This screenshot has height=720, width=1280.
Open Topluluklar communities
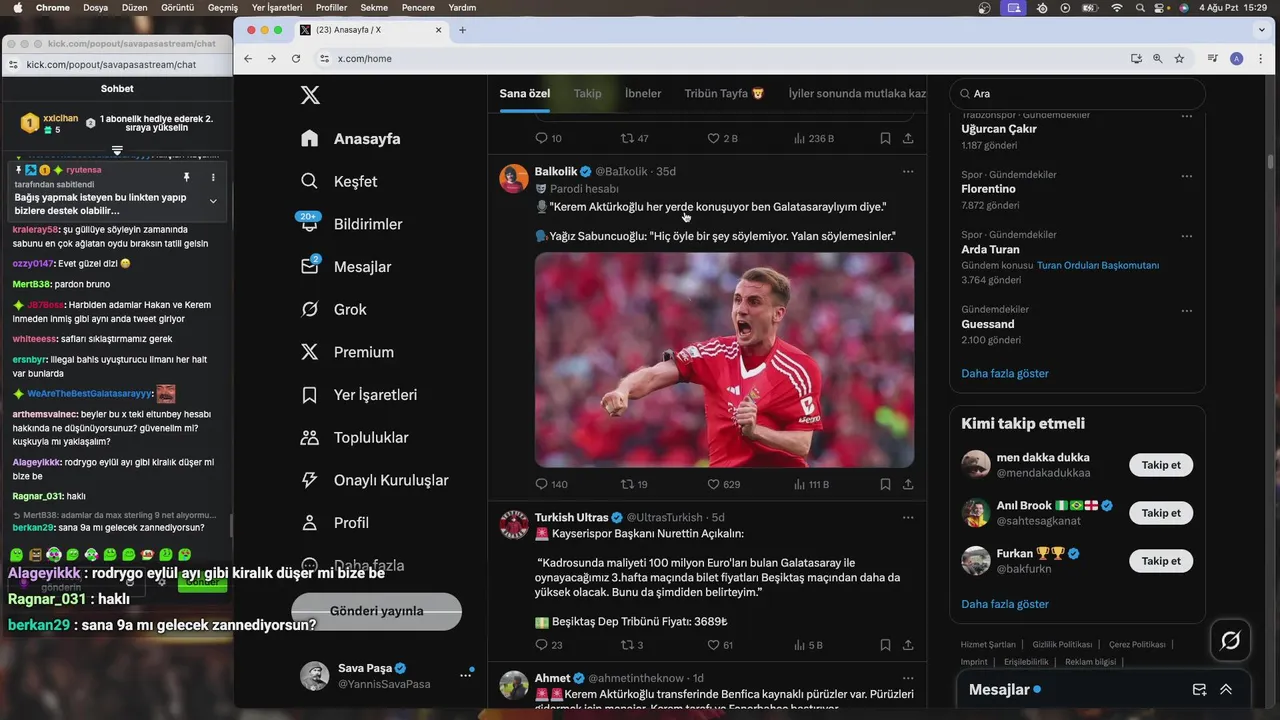(x=355, y=438)
